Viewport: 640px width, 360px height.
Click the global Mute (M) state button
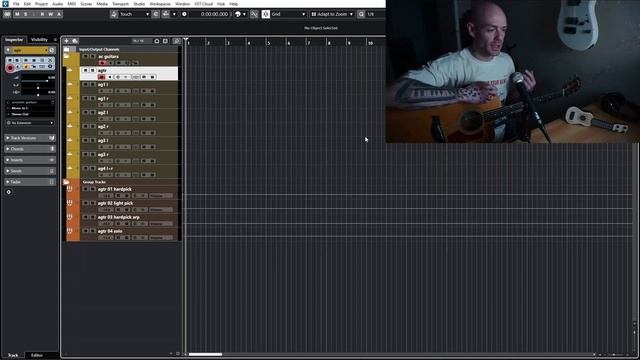click(17, 14)
